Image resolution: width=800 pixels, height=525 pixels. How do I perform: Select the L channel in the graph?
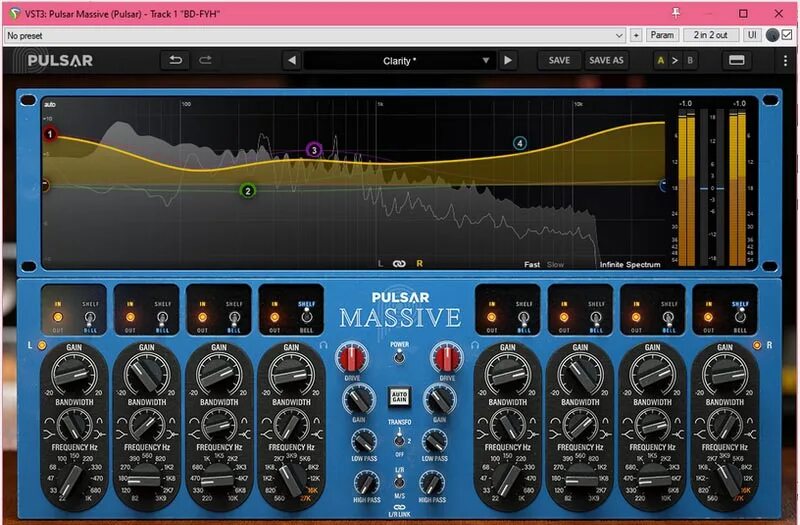[380, 263]
